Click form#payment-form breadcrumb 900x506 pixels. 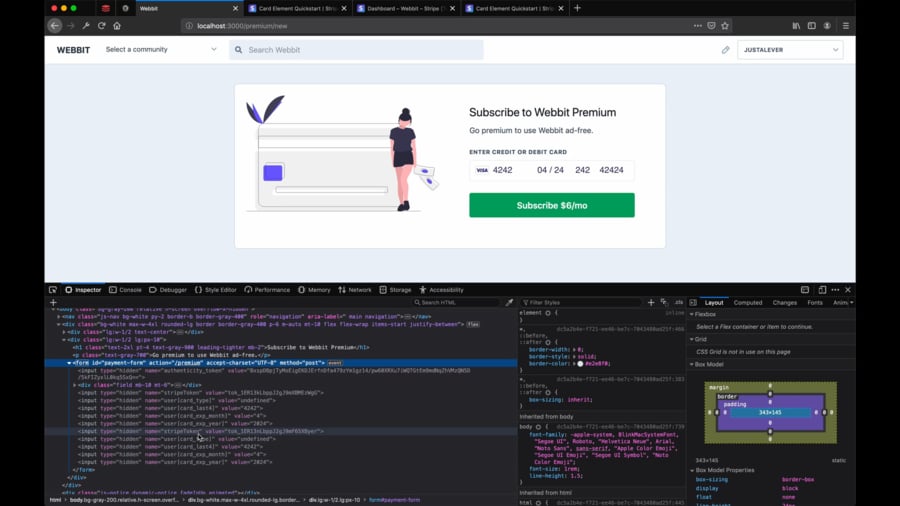[x=394, y=500]
